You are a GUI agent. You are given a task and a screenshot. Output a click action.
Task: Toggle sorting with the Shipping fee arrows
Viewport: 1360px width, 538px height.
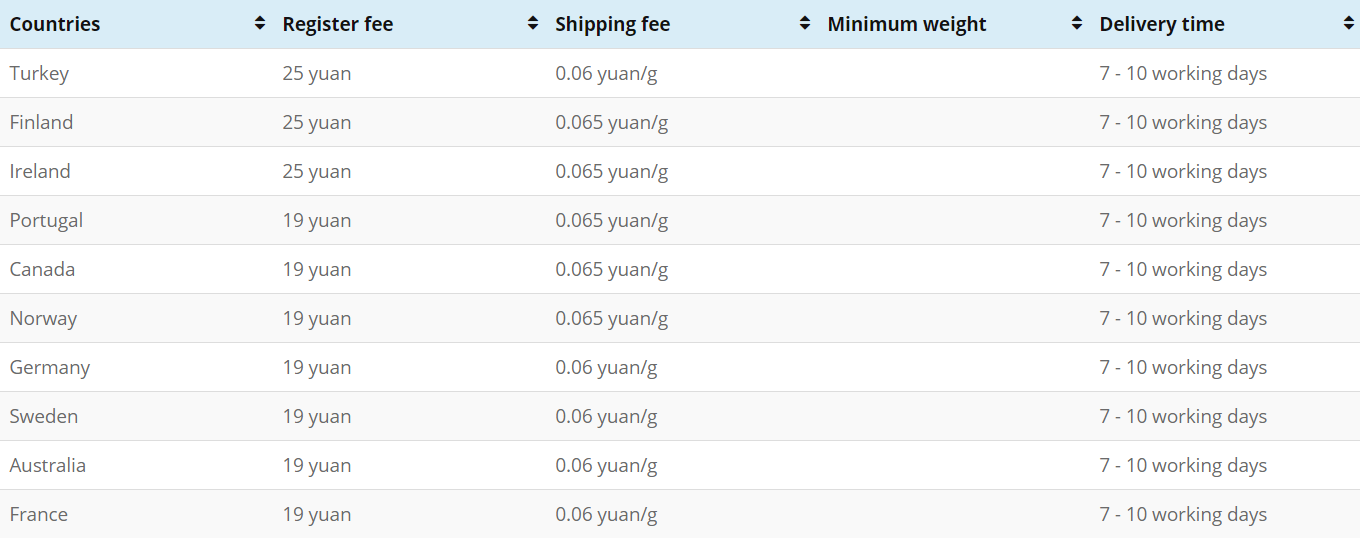tap(805, 24)
